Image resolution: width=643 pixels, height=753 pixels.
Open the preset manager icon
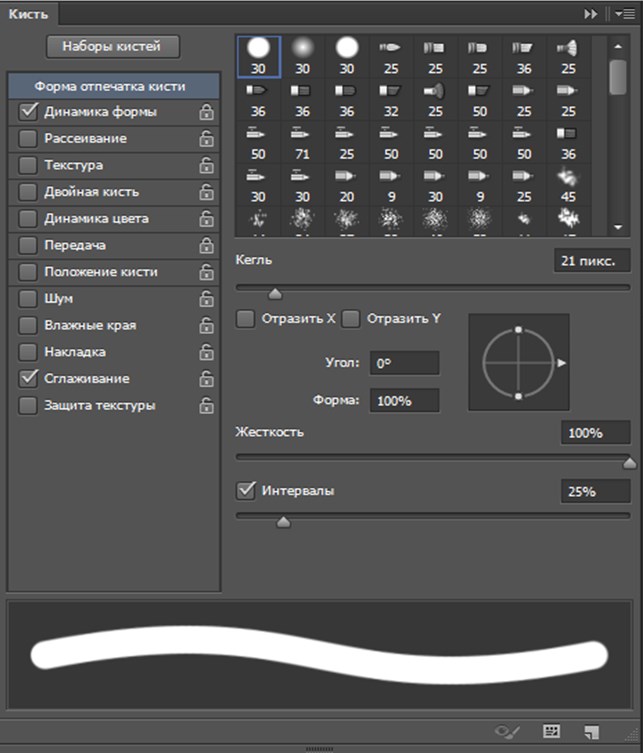[x=551, y=731]
